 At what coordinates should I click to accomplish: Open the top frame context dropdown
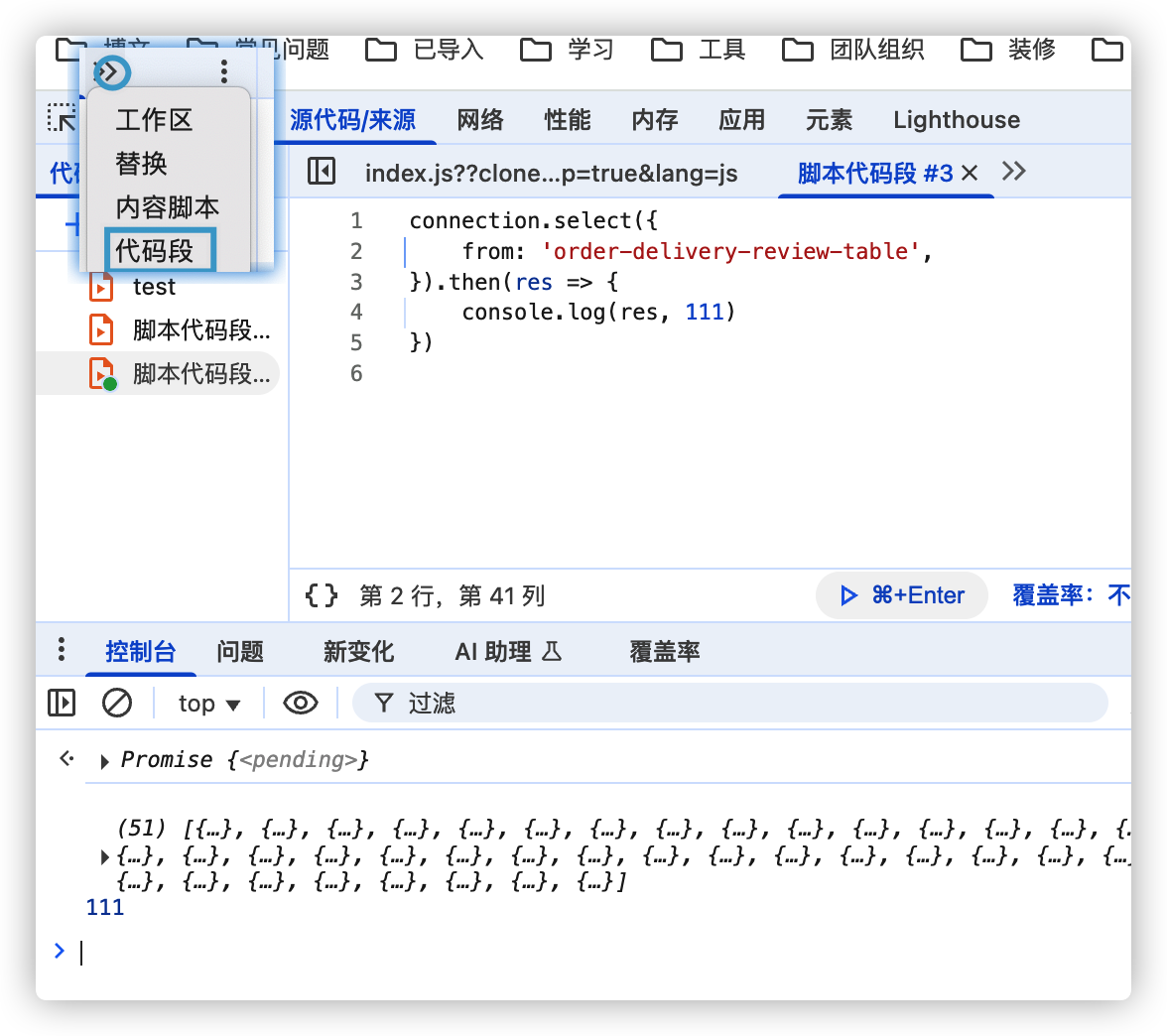point(208,703)
